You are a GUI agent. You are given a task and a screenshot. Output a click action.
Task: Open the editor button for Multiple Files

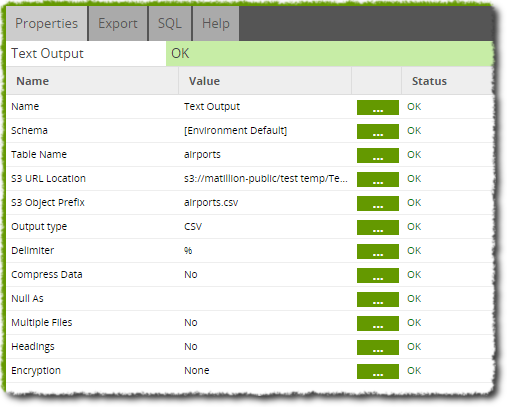[x=378, y=323]
